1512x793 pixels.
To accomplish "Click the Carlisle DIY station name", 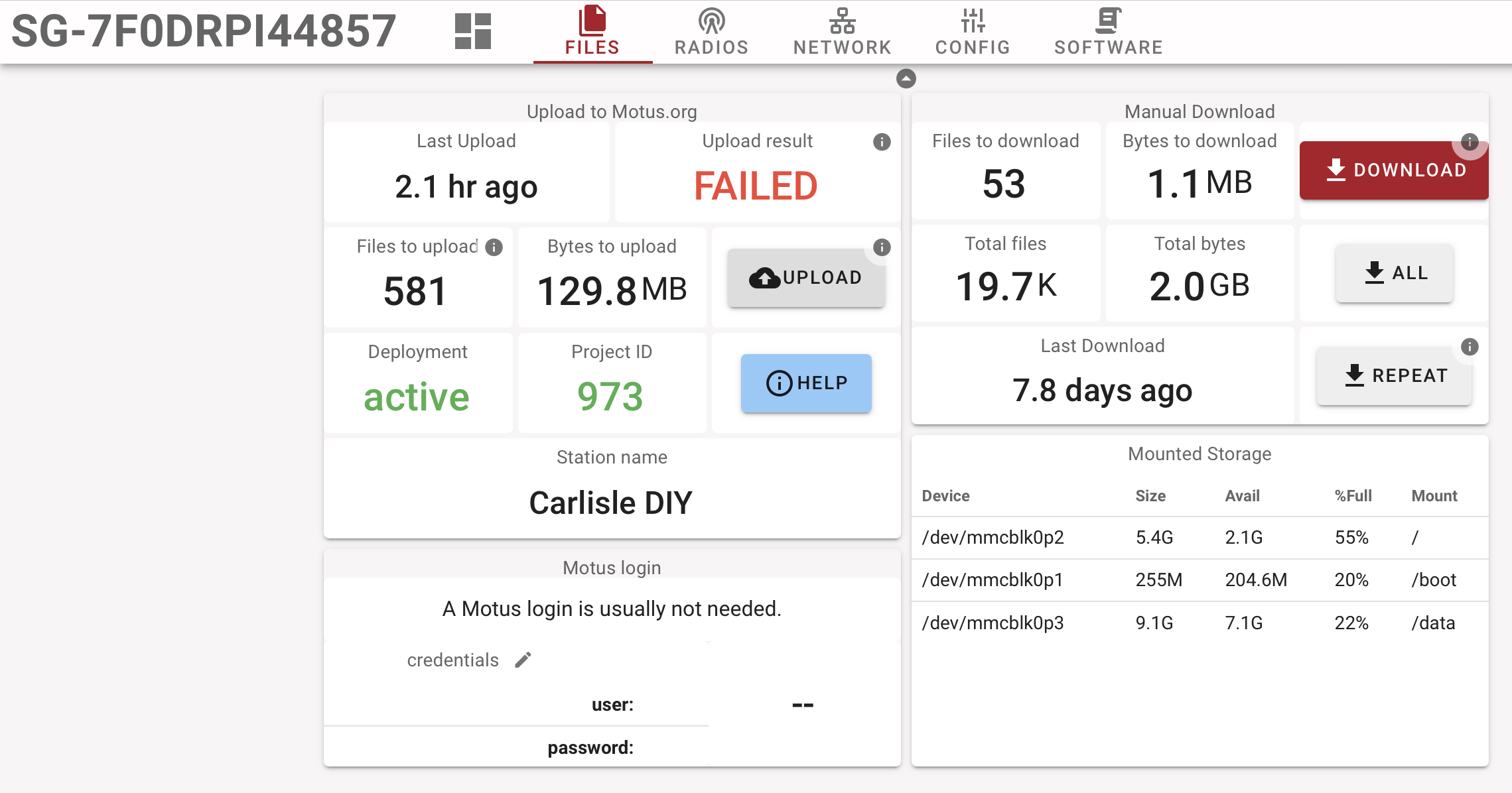I will pos(611,503).
